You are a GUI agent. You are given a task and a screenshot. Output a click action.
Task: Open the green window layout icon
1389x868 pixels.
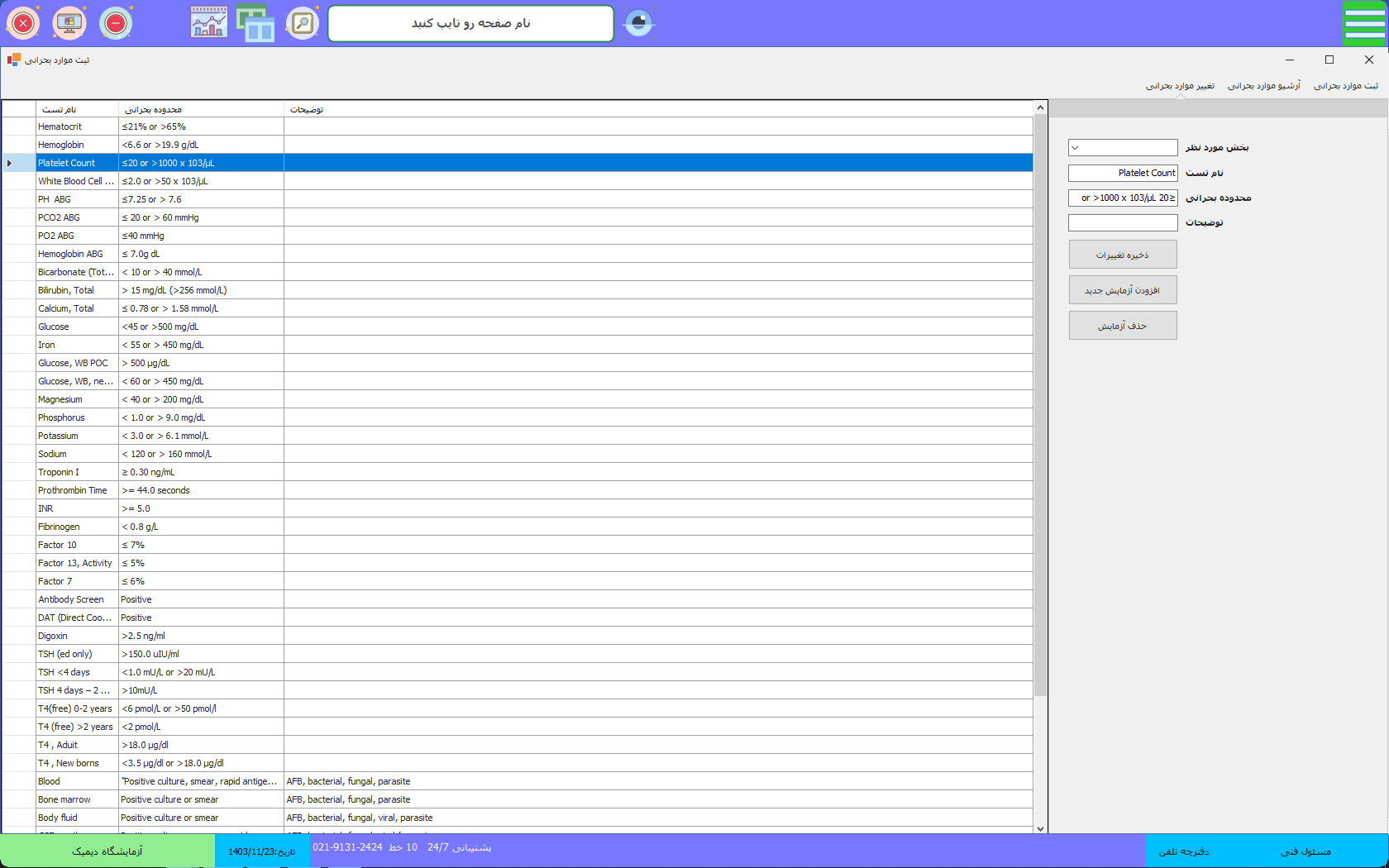pos(255,23)
